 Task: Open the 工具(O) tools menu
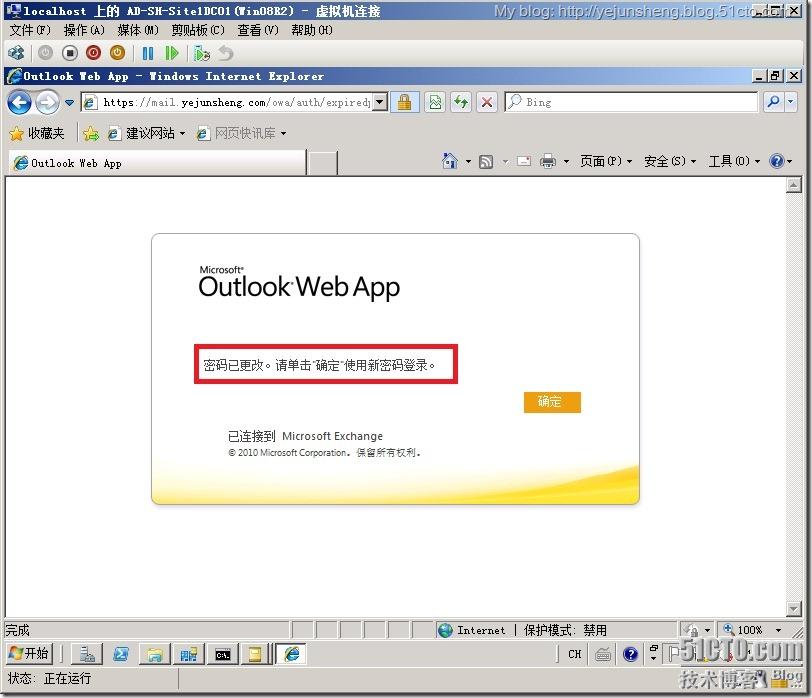coord(734,162)
